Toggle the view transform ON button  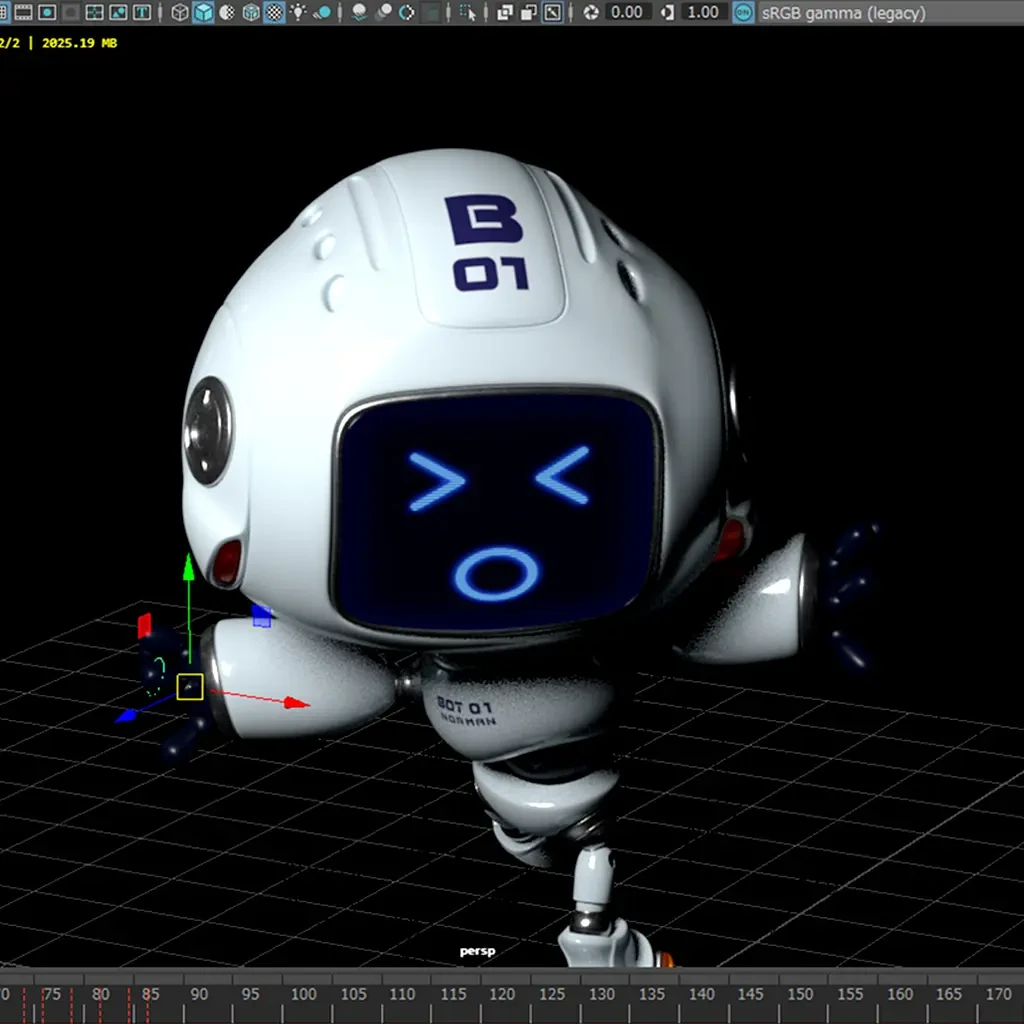[743, 12]
